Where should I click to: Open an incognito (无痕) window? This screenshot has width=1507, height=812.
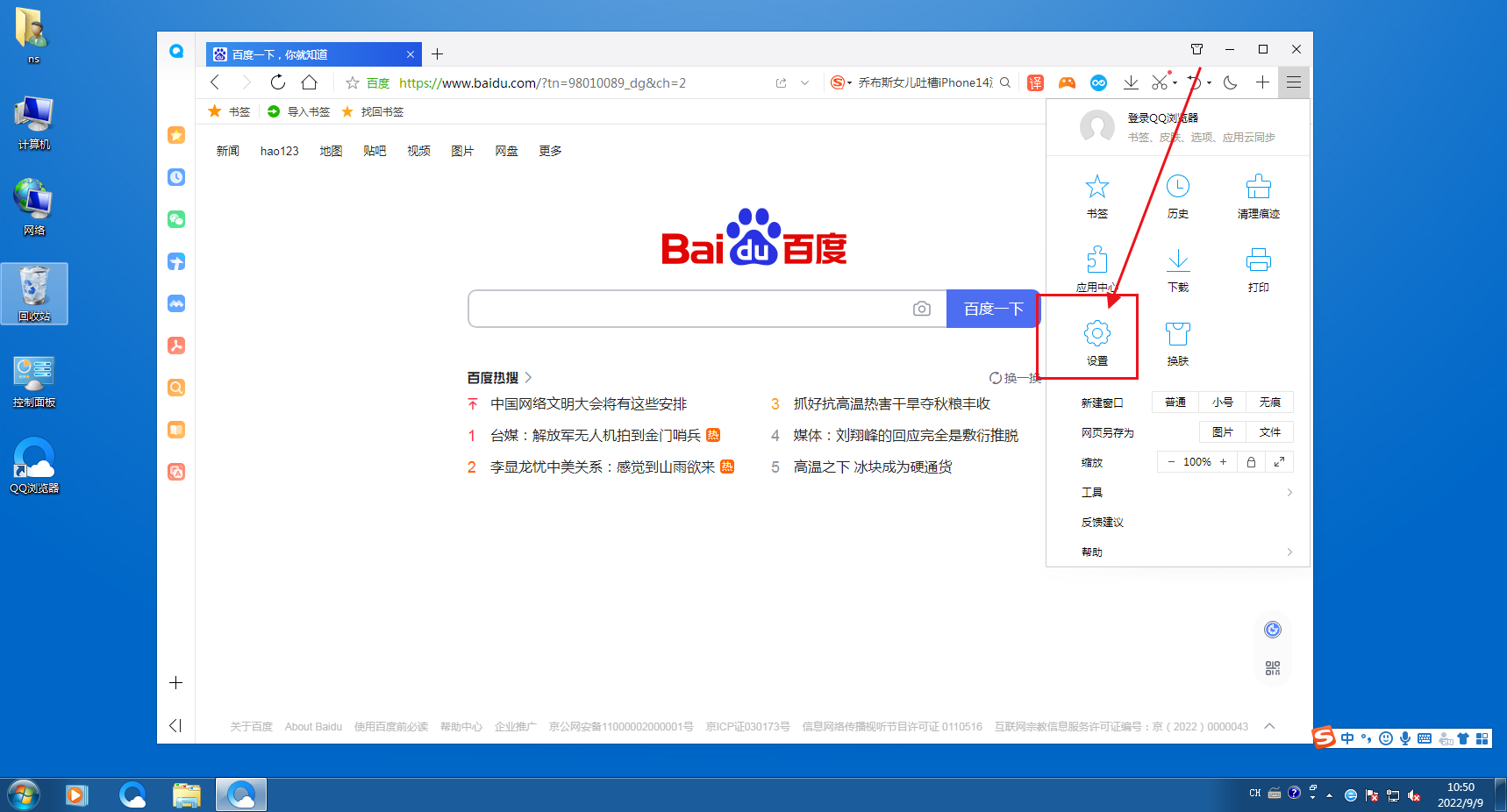1270,402
